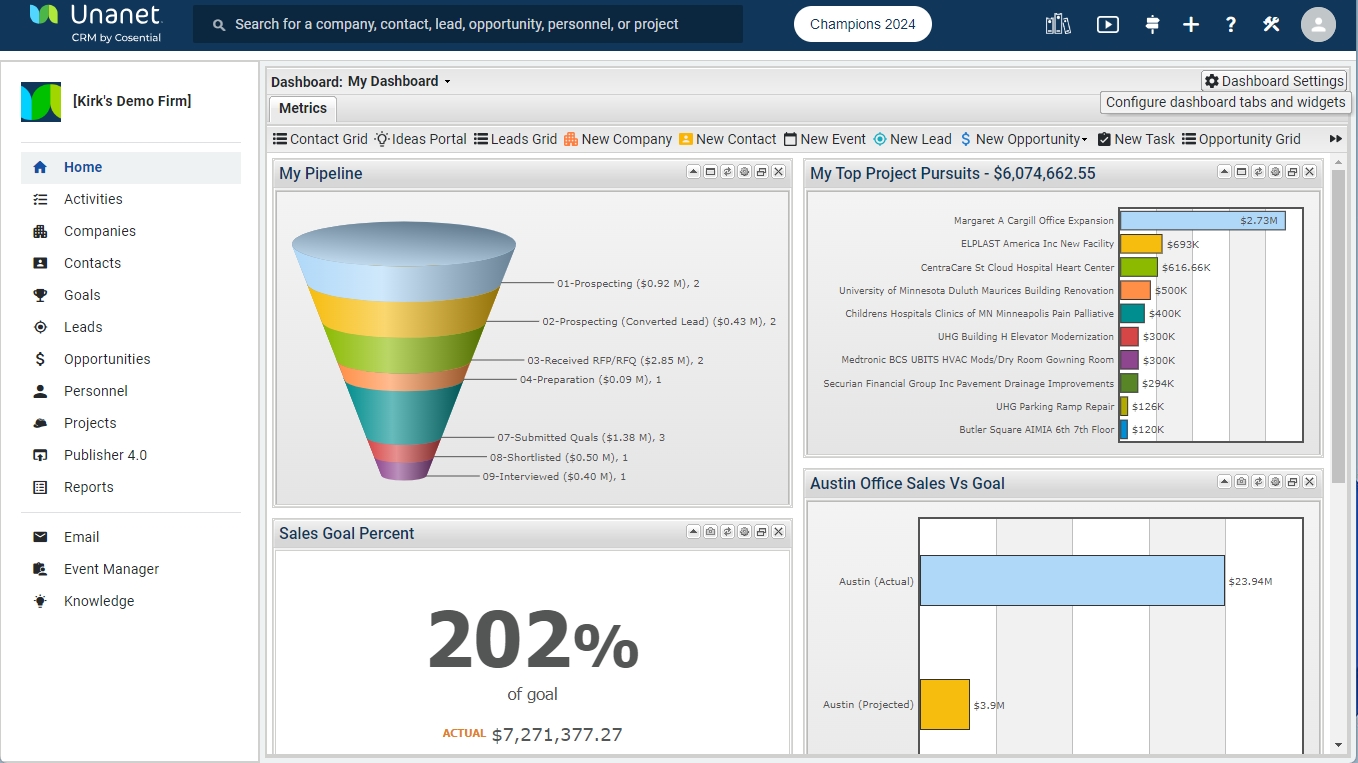Refresh the Sales Goal Percent widget

(727, 532)
